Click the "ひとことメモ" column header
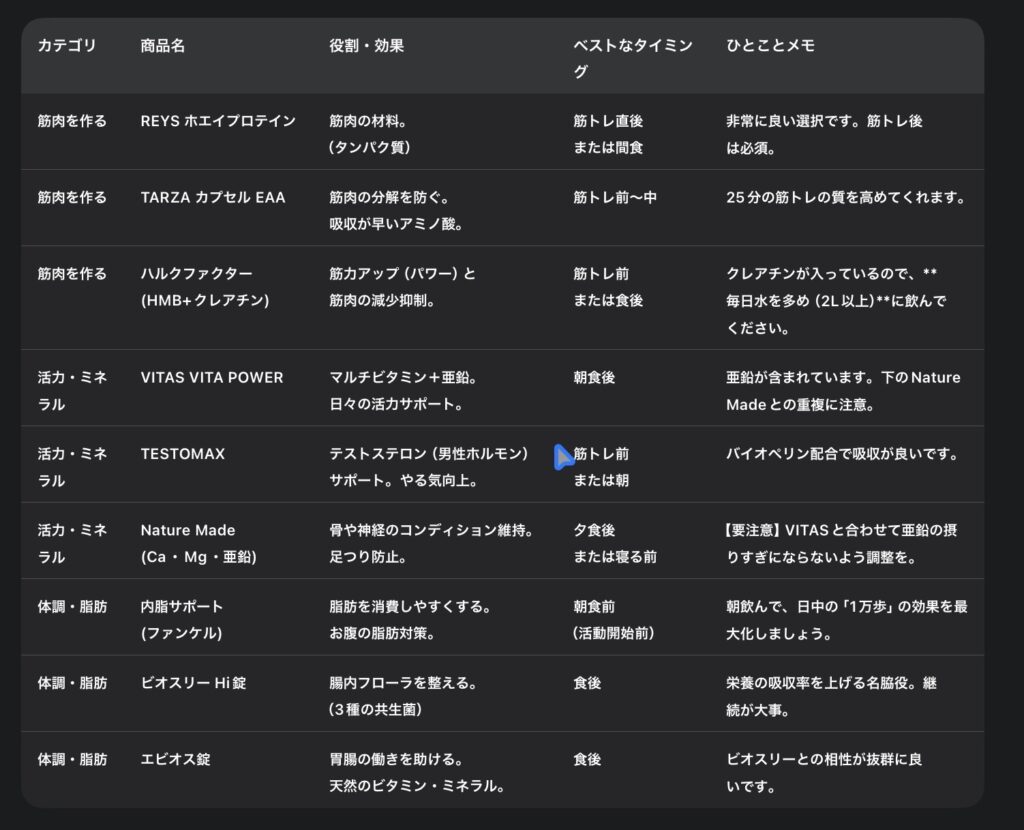This screenshot has height=830, width=1024. pyautogui.click(x=770, y=46)
